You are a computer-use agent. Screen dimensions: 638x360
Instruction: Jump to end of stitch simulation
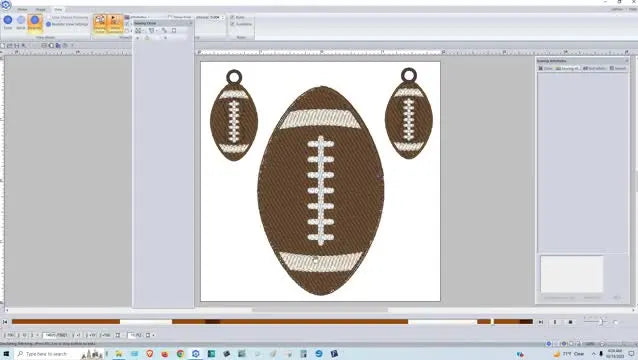pos(540,322)
